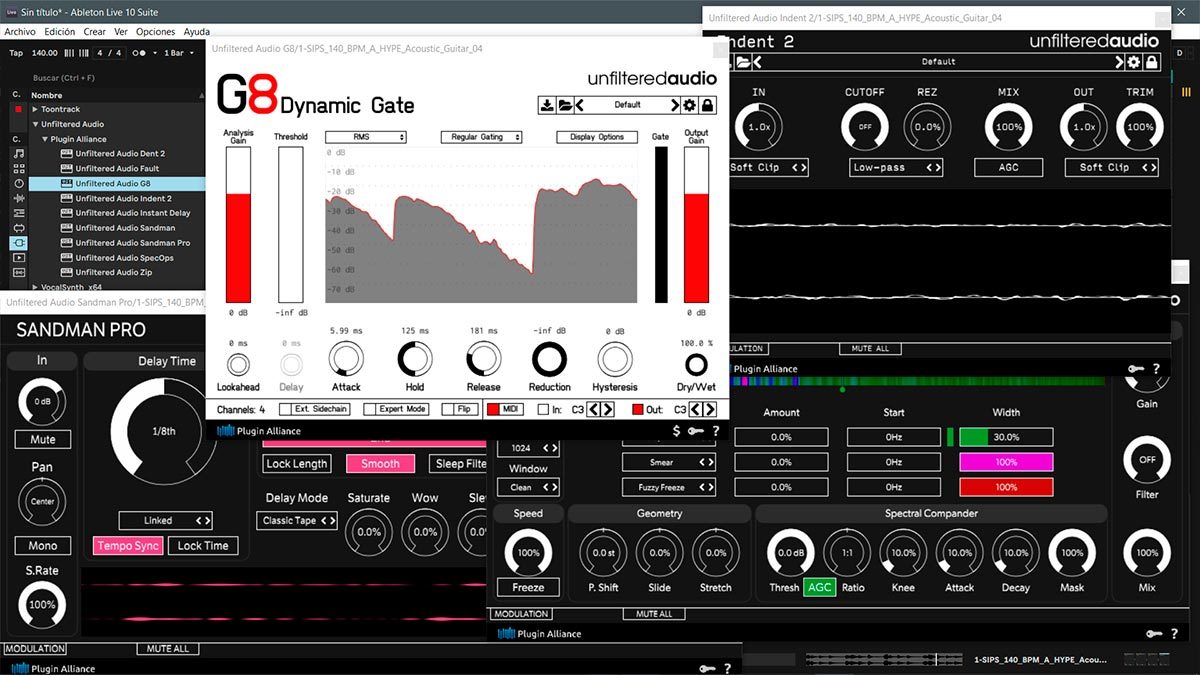Open MIDI Effects category in browser sidebar
This screenshot has width=1200, height=675.
pyautogui.click(x=19, y=213)
